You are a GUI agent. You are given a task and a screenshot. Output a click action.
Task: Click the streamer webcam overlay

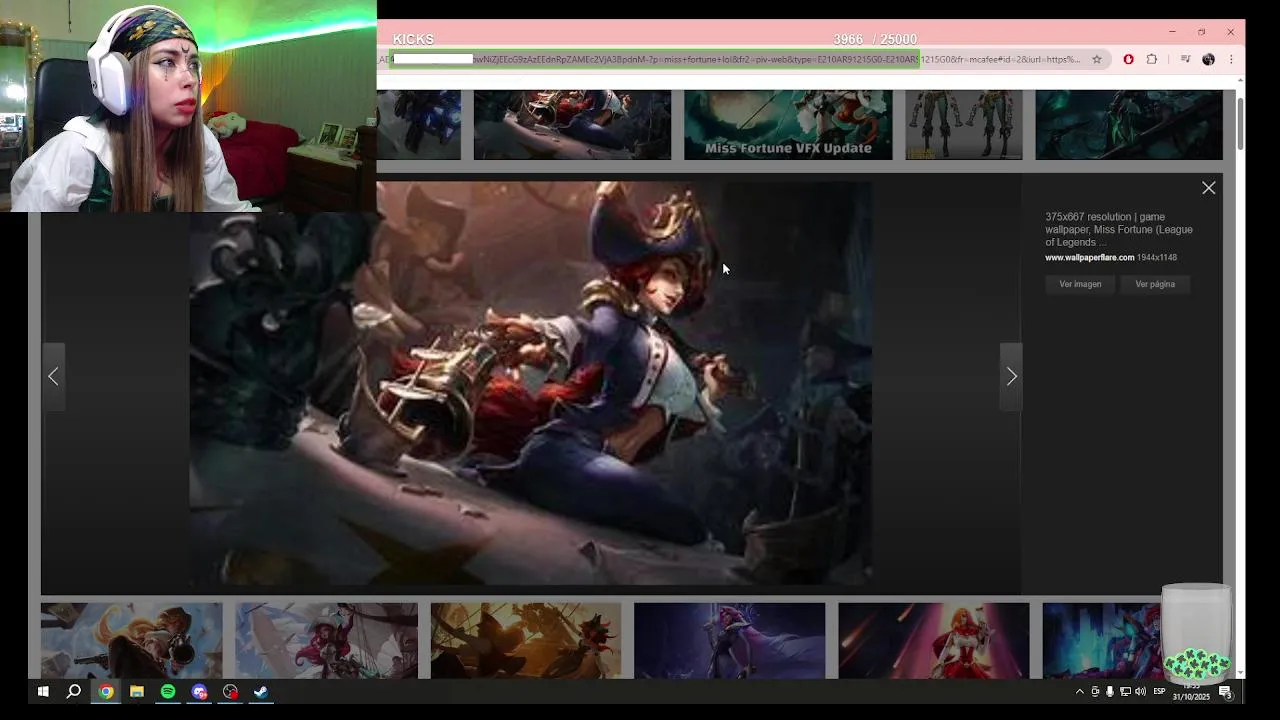188,106
